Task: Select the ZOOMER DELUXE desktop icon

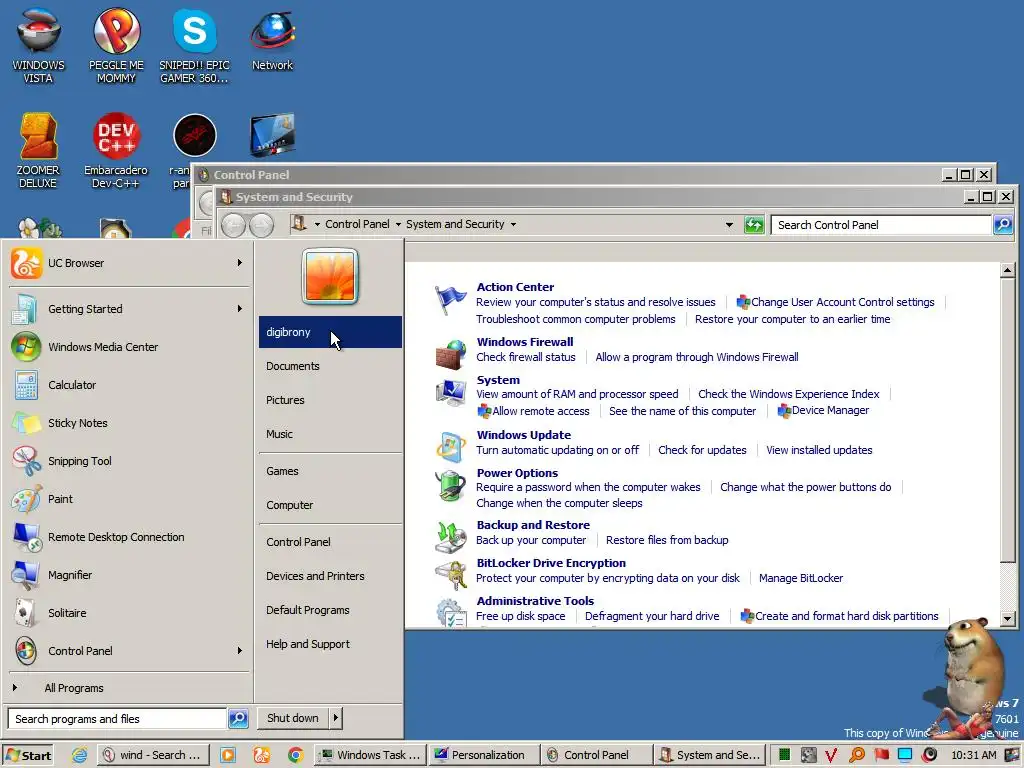Action: 38,150
